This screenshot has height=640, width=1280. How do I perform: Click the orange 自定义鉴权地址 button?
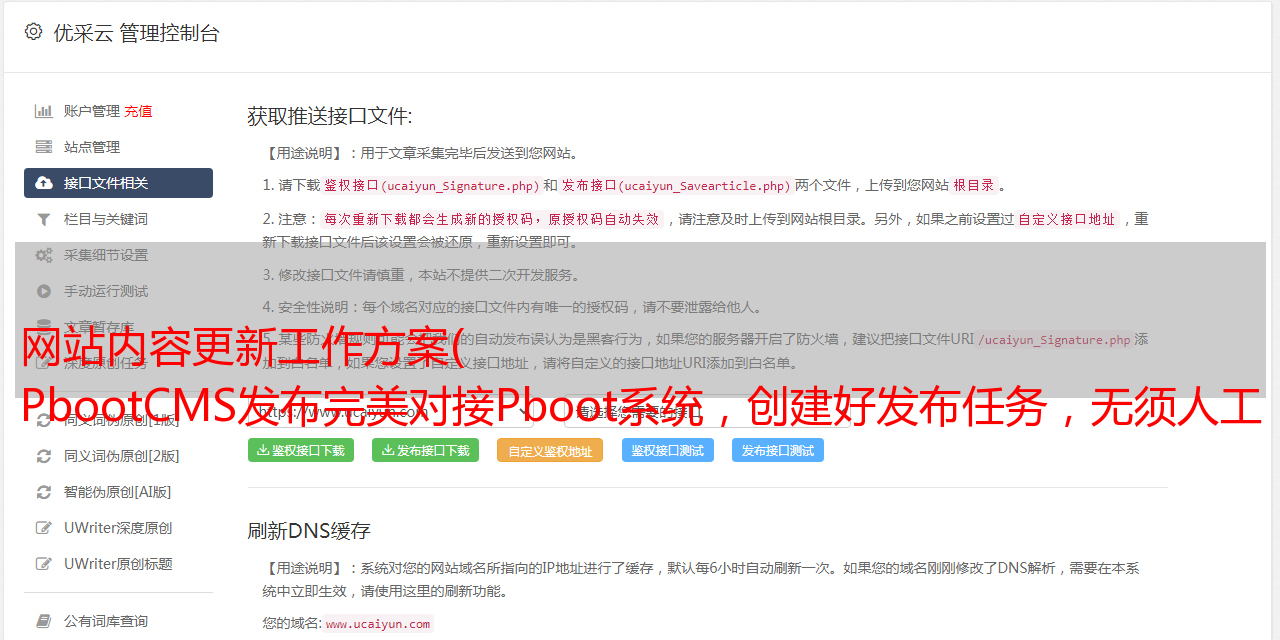(x=550, y=450)
